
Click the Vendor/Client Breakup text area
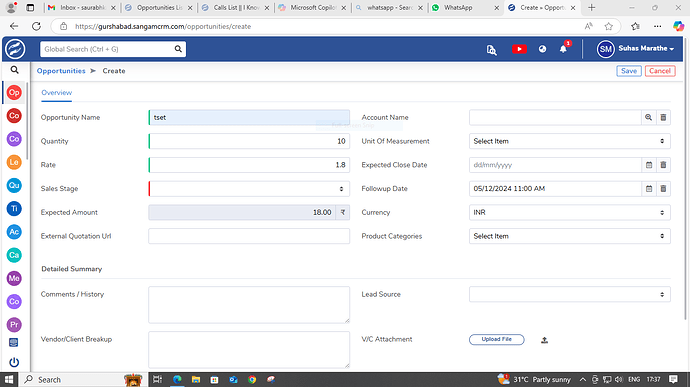pos(249,350)
